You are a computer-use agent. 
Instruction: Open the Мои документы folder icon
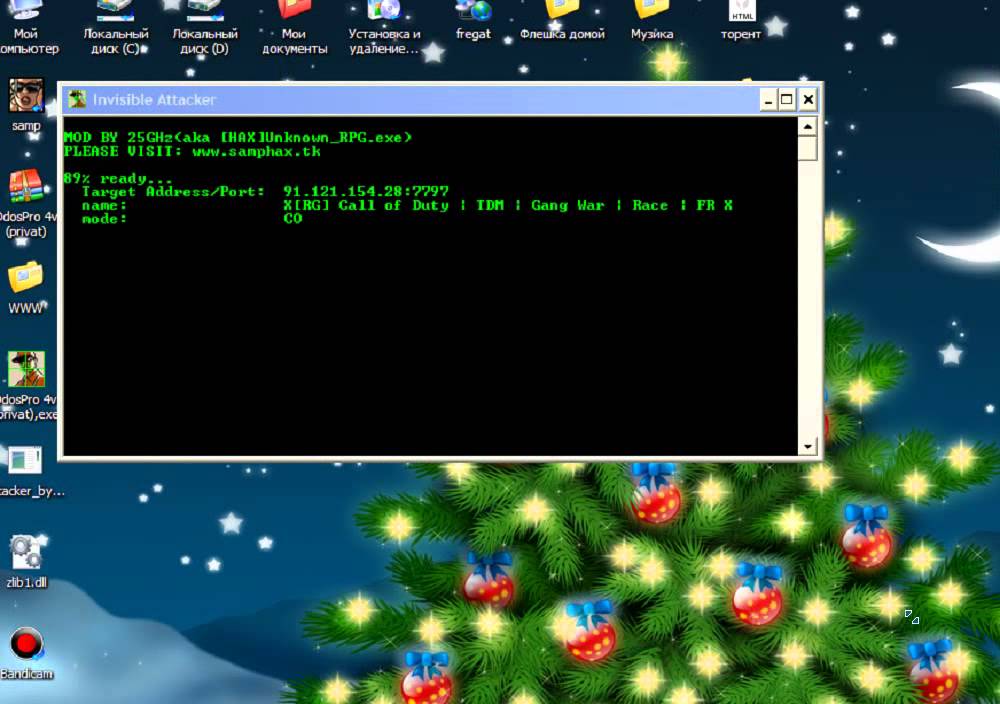tap(294, 26)
